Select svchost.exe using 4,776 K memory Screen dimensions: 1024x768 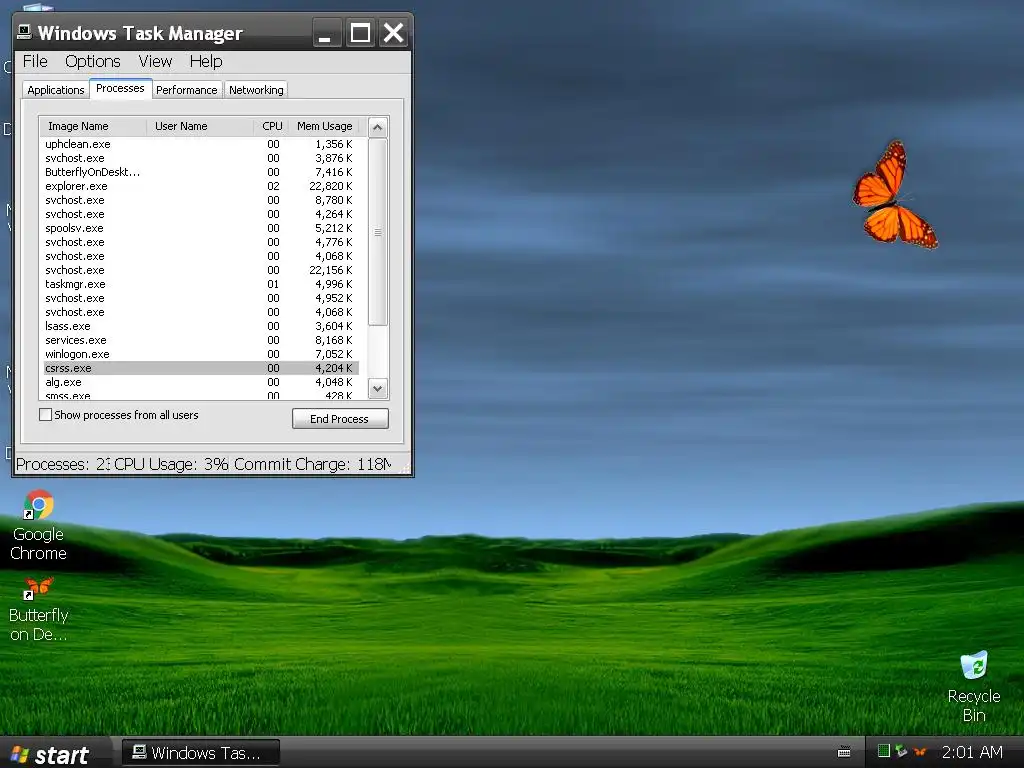(x=201, y=242)
